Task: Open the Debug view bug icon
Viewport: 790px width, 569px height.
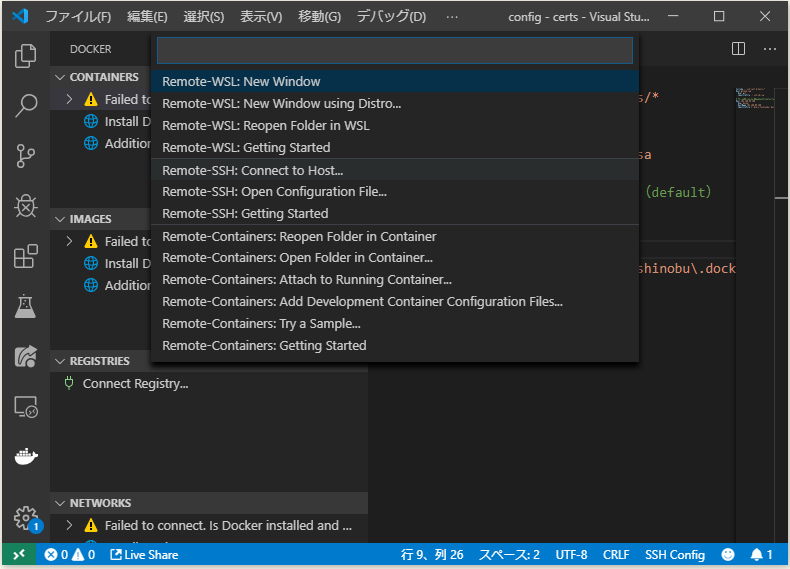Action: click(x=25, y=206)
